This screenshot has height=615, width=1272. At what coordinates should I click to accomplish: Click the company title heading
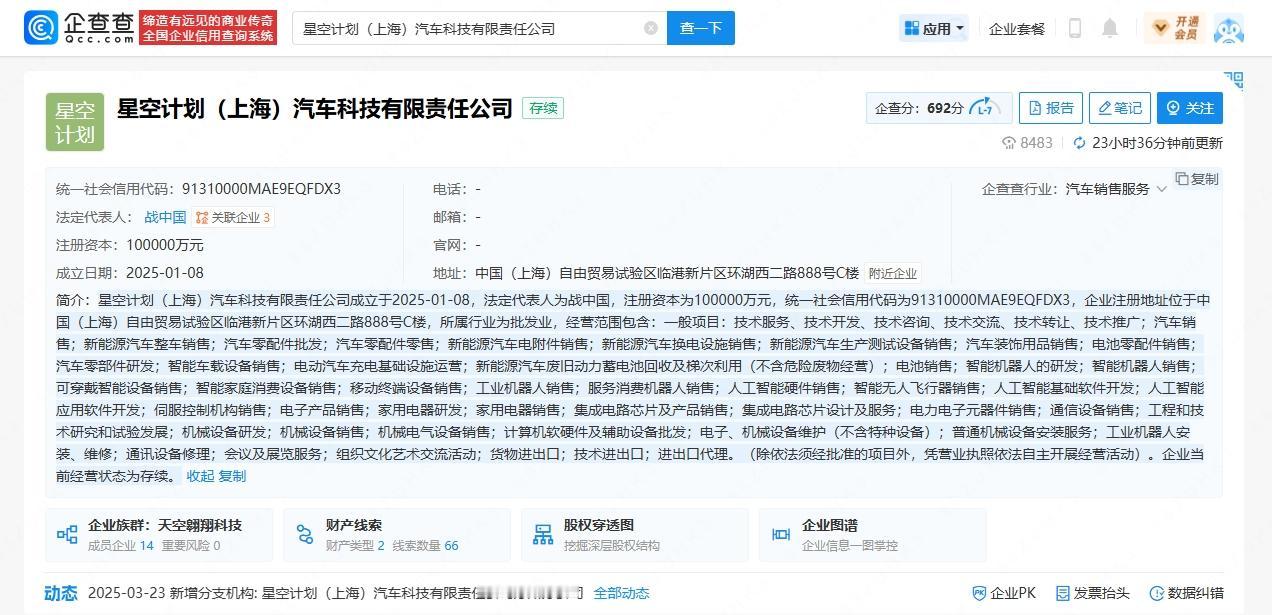pyautogui.click(x=315, y=108)
